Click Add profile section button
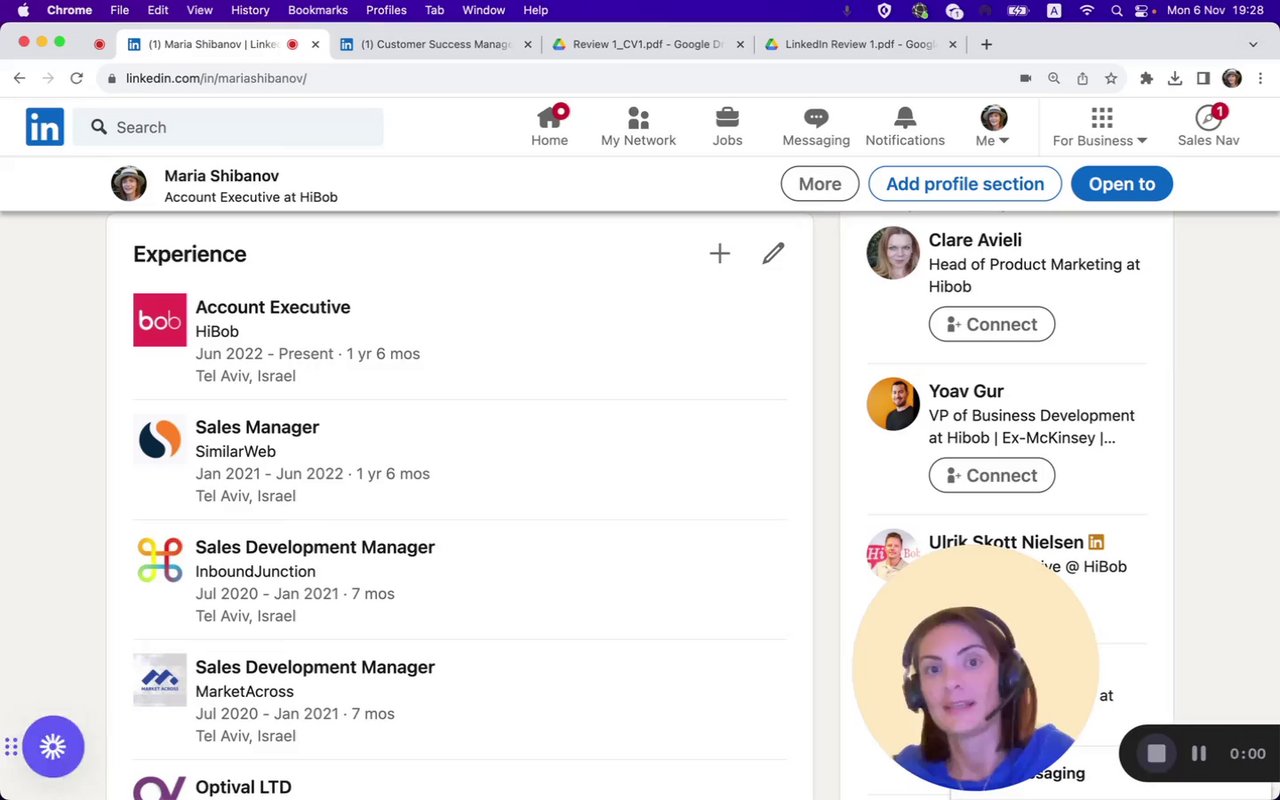Viewport: 1280px width, 800px height. point(965,184)
